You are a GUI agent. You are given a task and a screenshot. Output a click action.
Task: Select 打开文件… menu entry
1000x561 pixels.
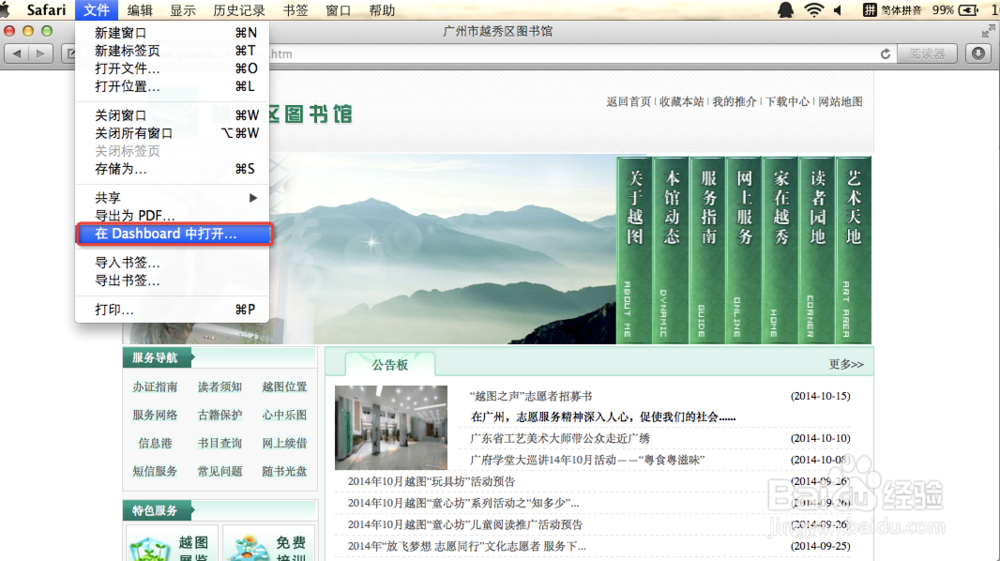coord(172,68)
